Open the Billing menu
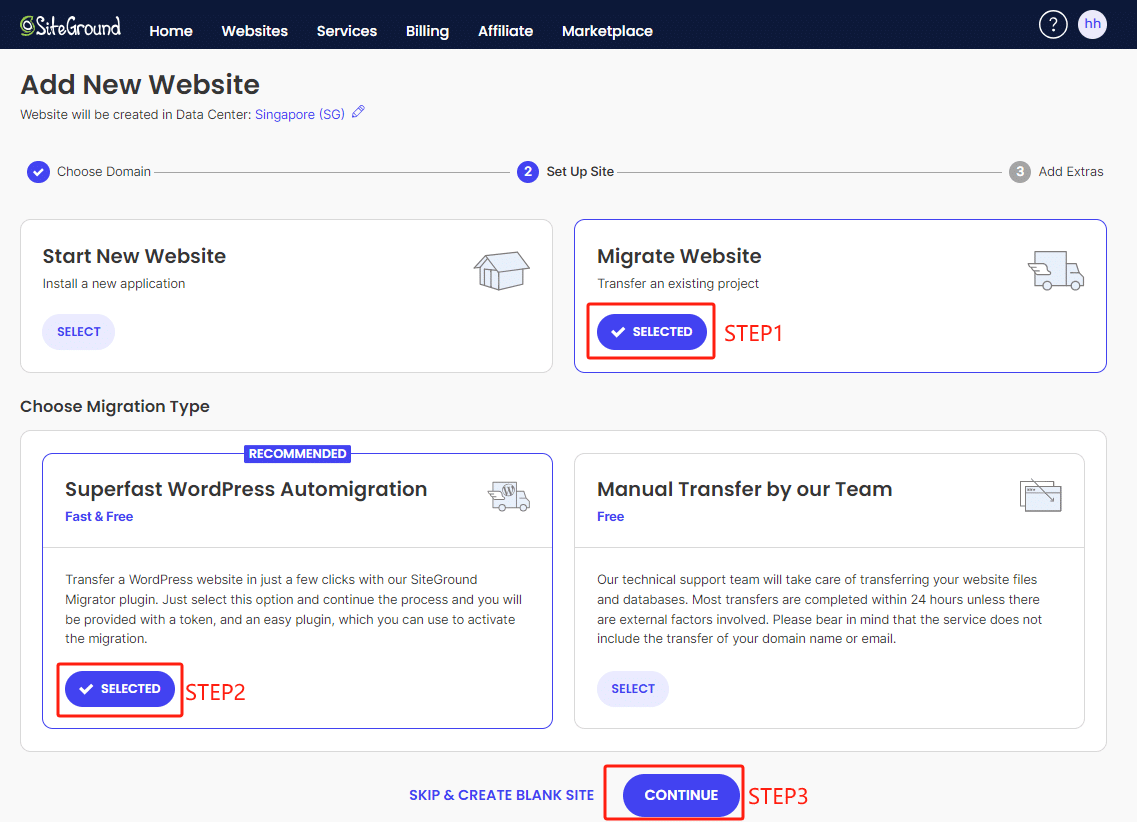Screen dimensions: 1137x822 point(427,31)
